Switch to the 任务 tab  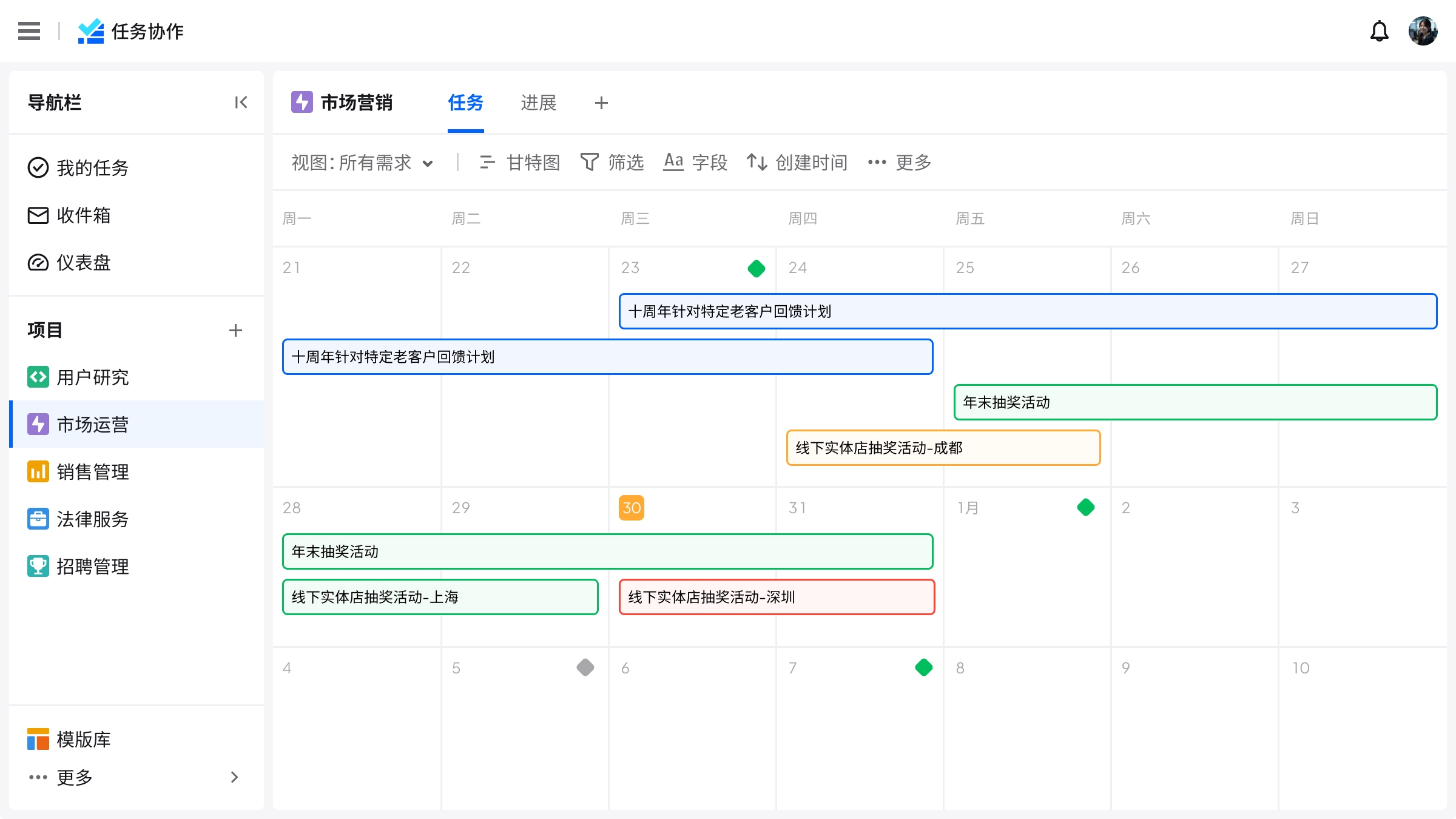coord(465,103)
